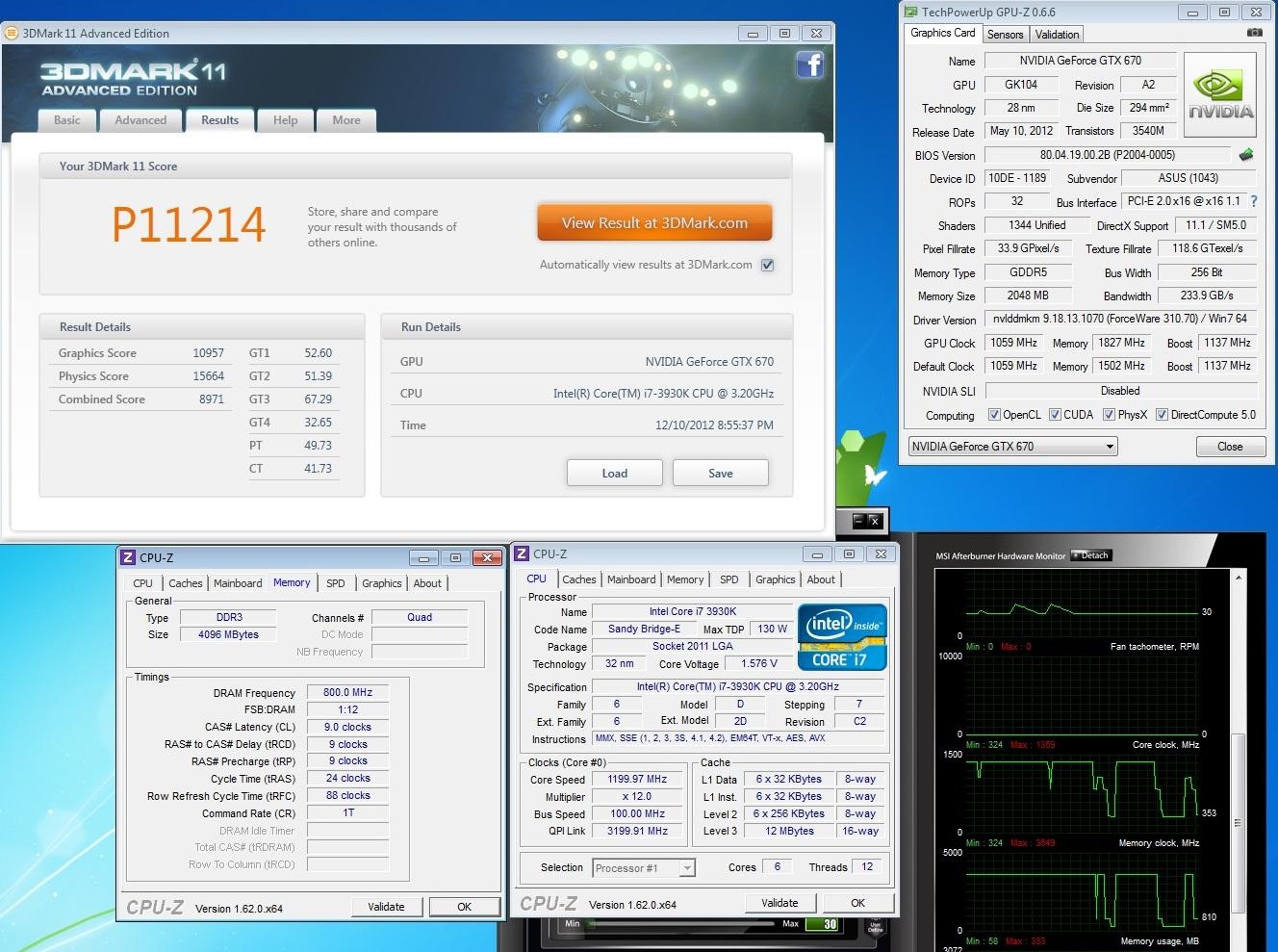Switch to the Advanced tab in 3DMark

[x=141, y=120]
